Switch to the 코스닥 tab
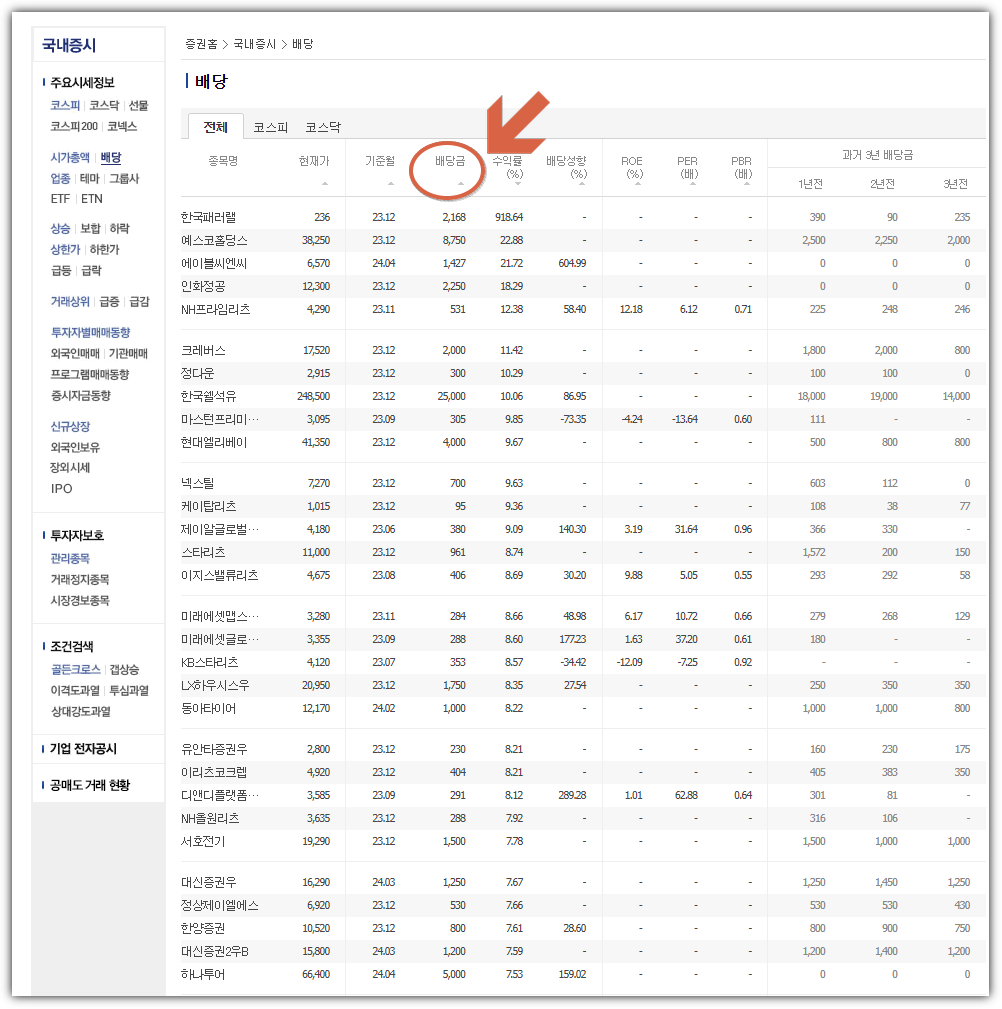Screen dimensions: 1002x1009 tap(322, 127)
